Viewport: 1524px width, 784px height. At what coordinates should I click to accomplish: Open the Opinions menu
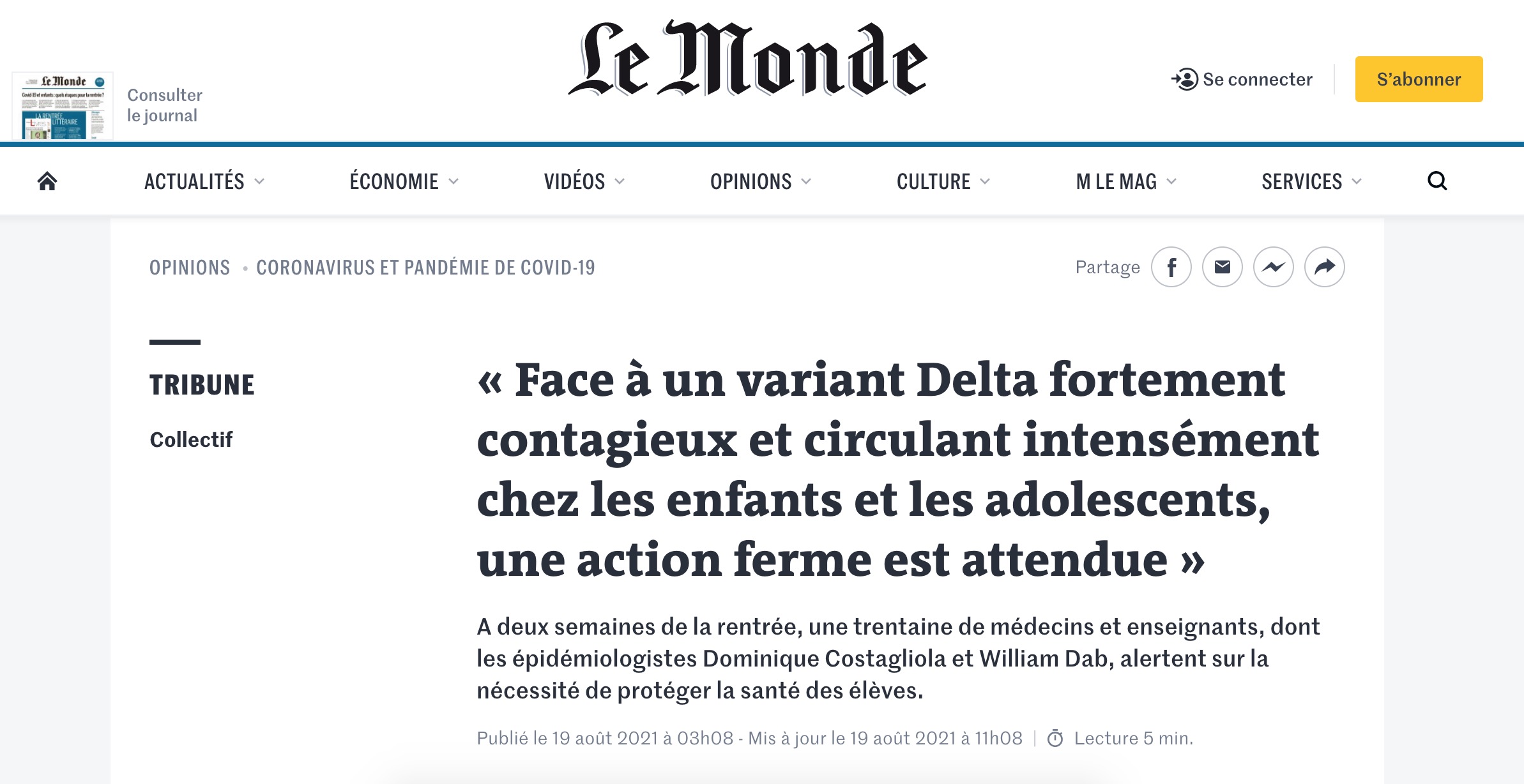point(761,181)
